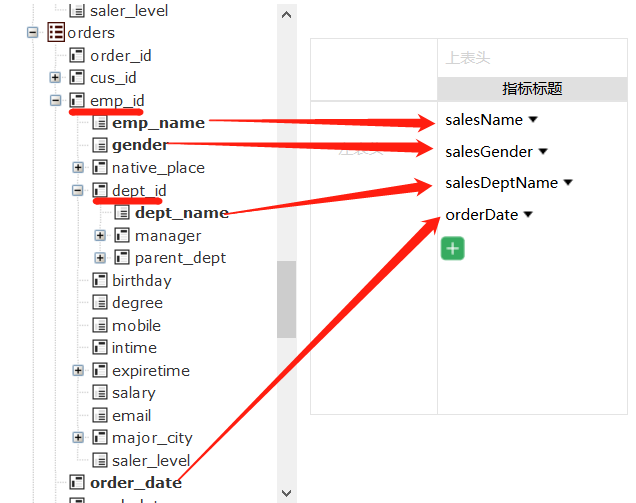This screenshot has width=636, height=503.
Task: Select the order_date field text
Action: point(136,483)
